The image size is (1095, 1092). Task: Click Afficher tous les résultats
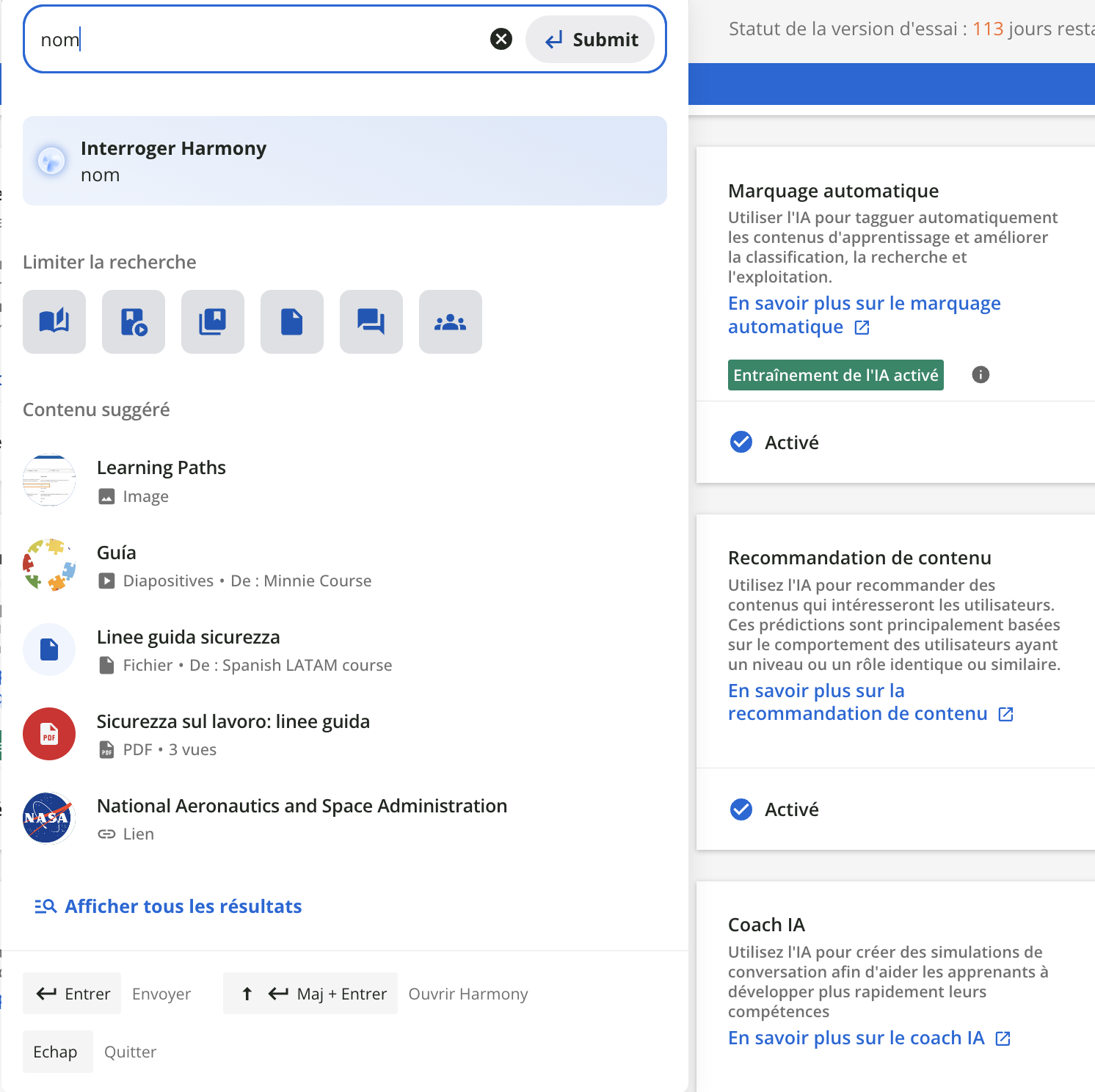click(183, 906)
